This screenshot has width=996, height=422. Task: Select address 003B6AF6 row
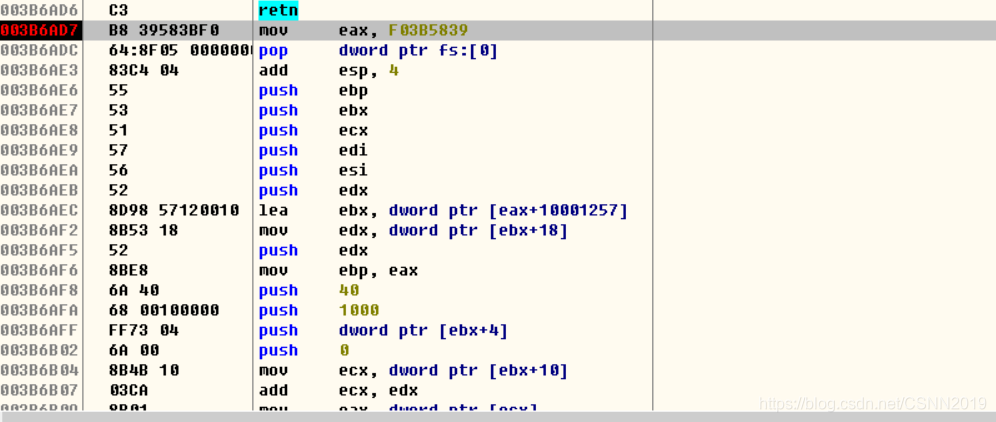[41, 271]
